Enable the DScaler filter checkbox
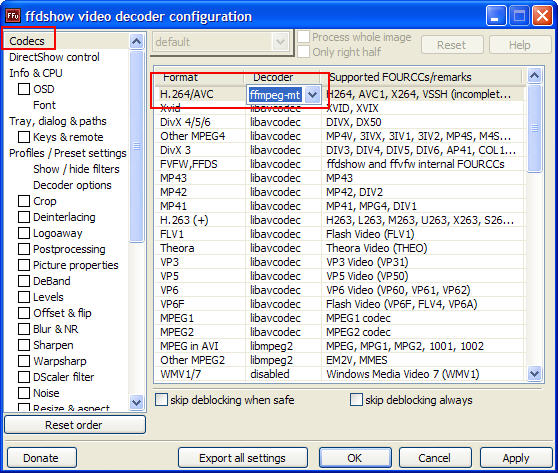558x473 pixels. point(24,377)
